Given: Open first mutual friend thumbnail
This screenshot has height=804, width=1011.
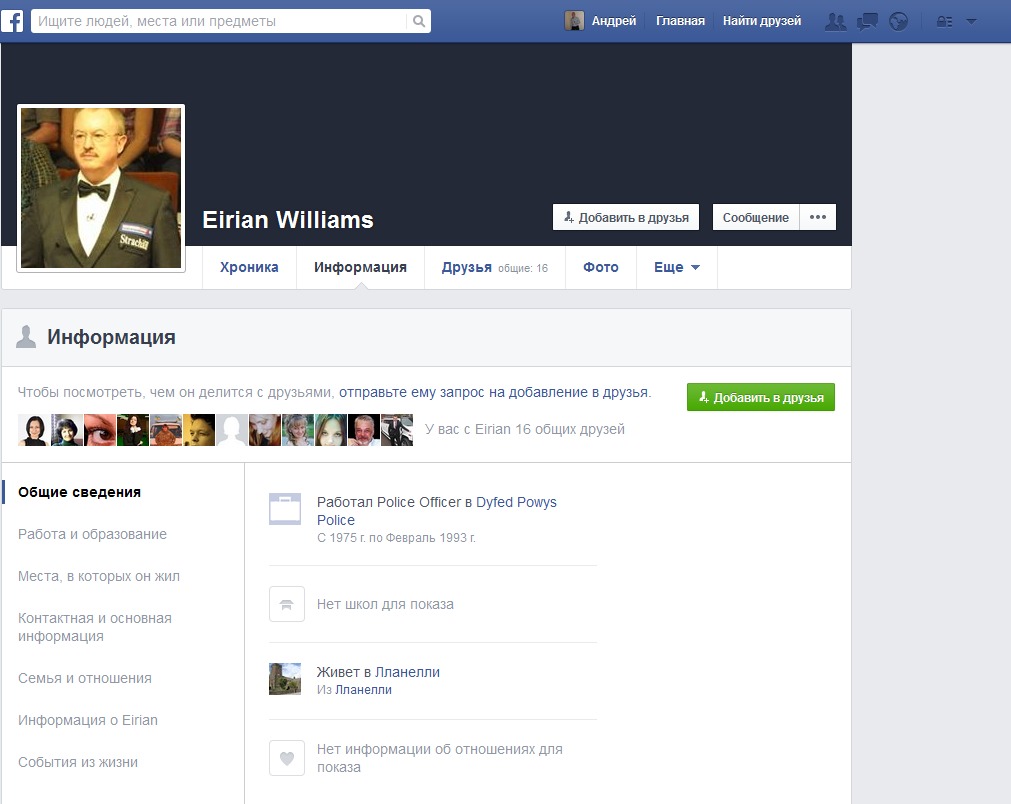Looking at the screenshot, I should (x=34, y=430).
